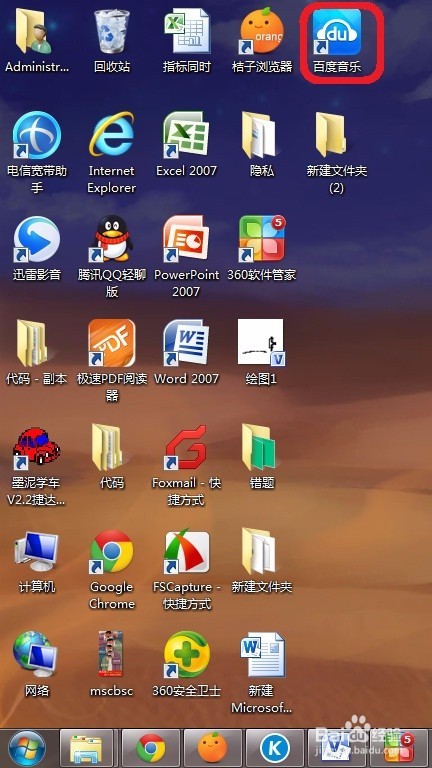Open the FSCapture shortcut
The width and height of the screenshot is (432, 768).
coord(186,552)
